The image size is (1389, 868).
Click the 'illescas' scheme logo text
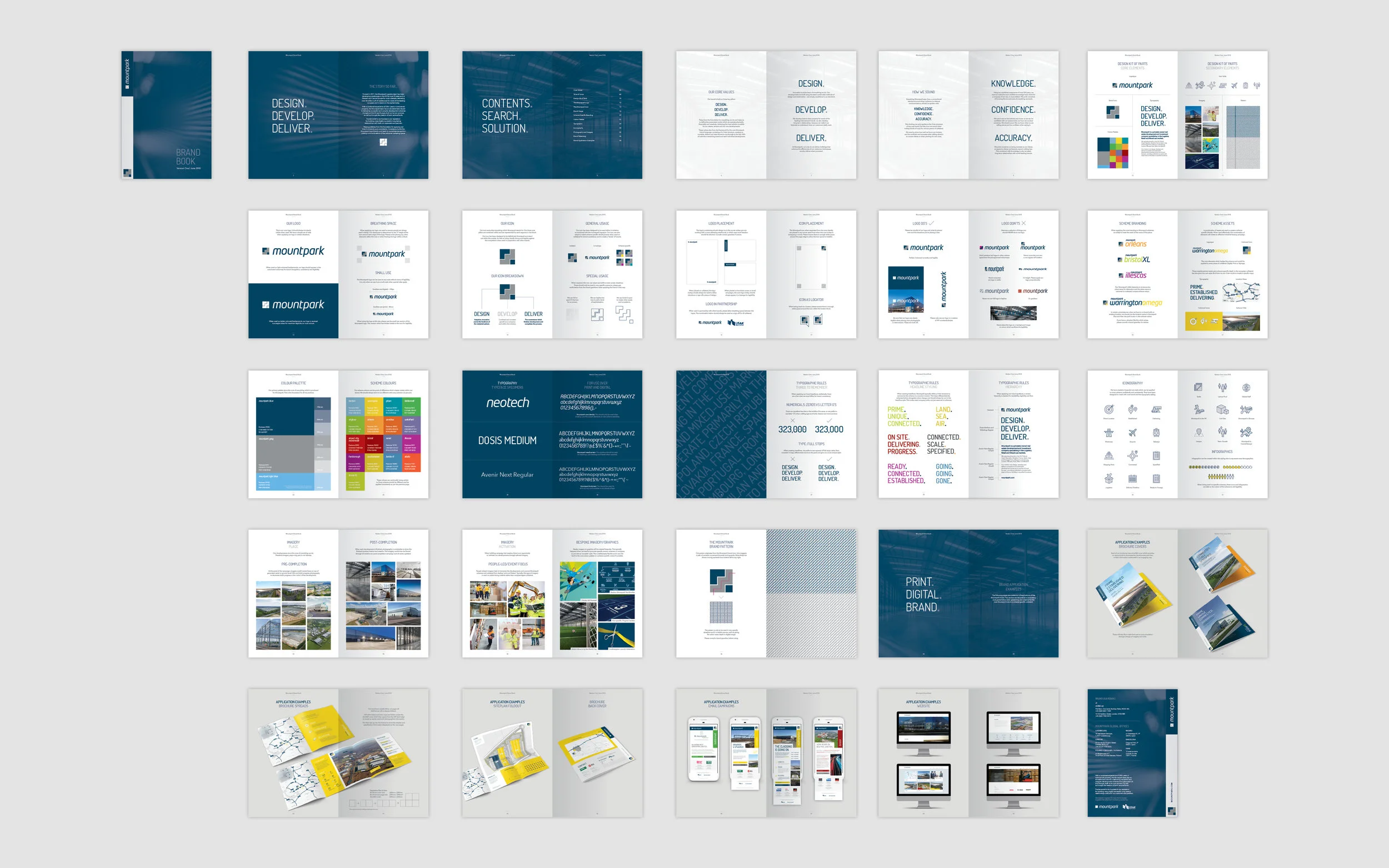1136,275
